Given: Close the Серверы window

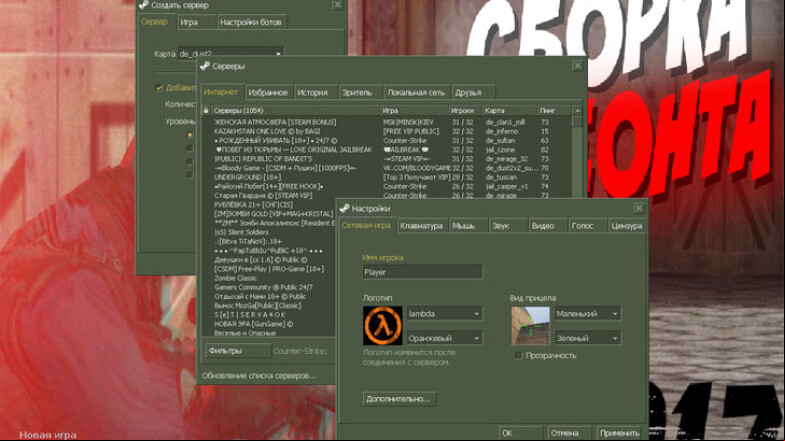Looking at the screenshot, I should click(578, 66).
